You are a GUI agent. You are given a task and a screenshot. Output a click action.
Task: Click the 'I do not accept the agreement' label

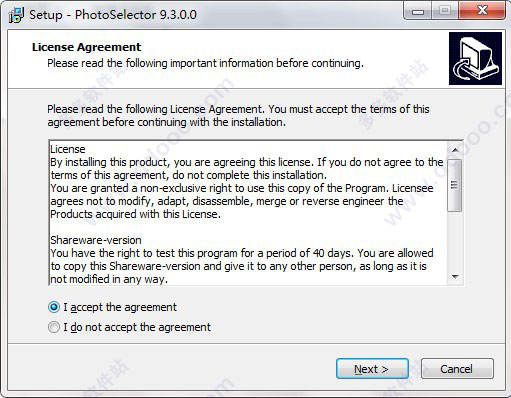(137, 327)
